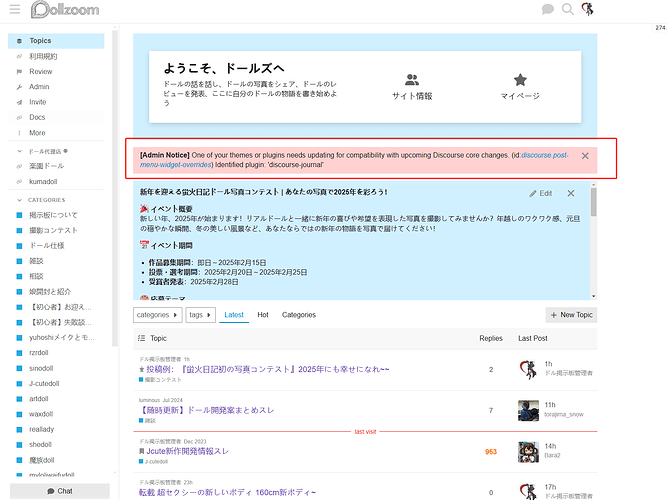Open avatar of first topic's last poster
The width and height of the screenshot is (667, 500).
[x=528, y=369]
